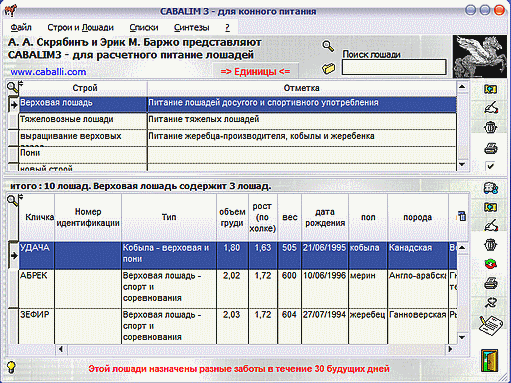Click the print groups printer icon
This screenshot has height=383, width=511.
click(x=490, y=148)
